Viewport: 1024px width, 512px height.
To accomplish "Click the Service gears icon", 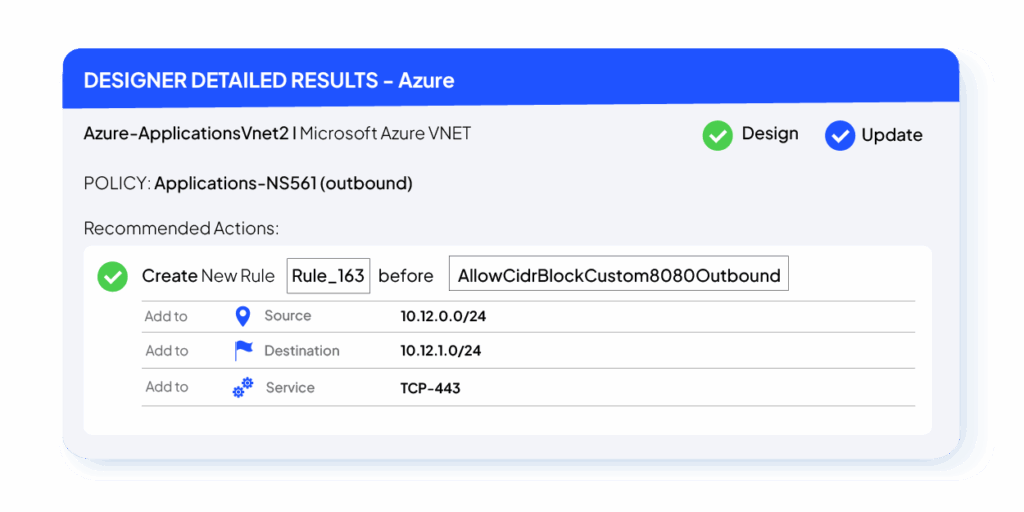I will tap(242, 388).
